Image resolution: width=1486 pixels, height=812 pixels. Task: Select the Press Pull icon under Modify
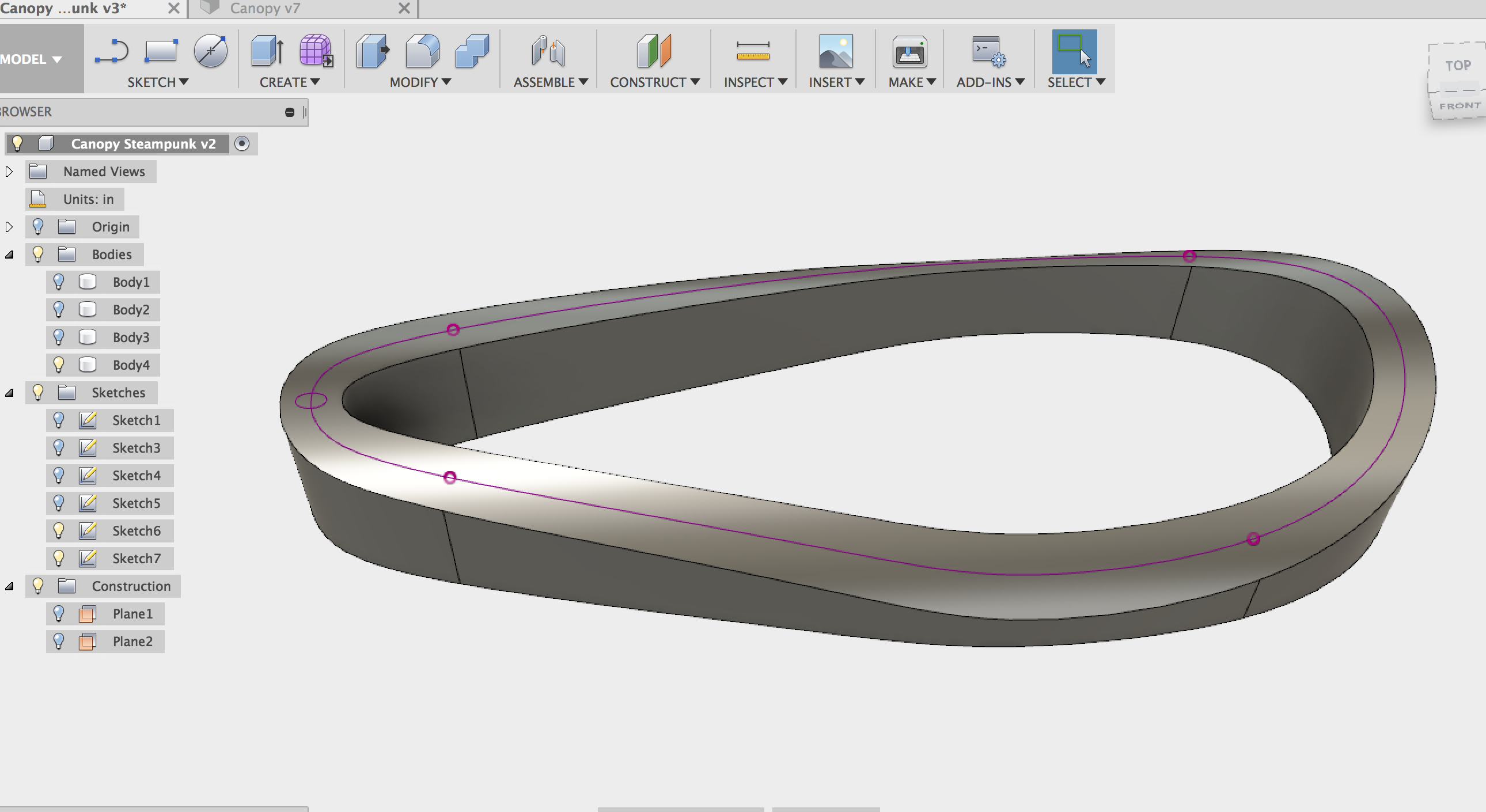[x=371, y=51]
